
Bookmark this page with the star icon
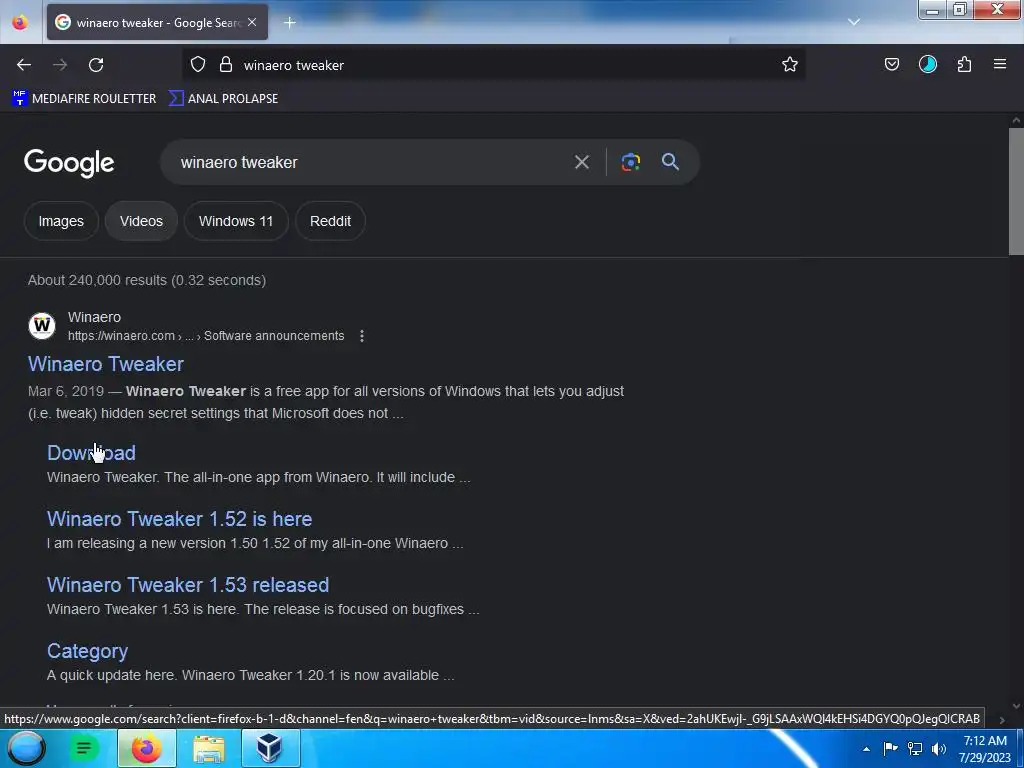[x=790, y=64]
